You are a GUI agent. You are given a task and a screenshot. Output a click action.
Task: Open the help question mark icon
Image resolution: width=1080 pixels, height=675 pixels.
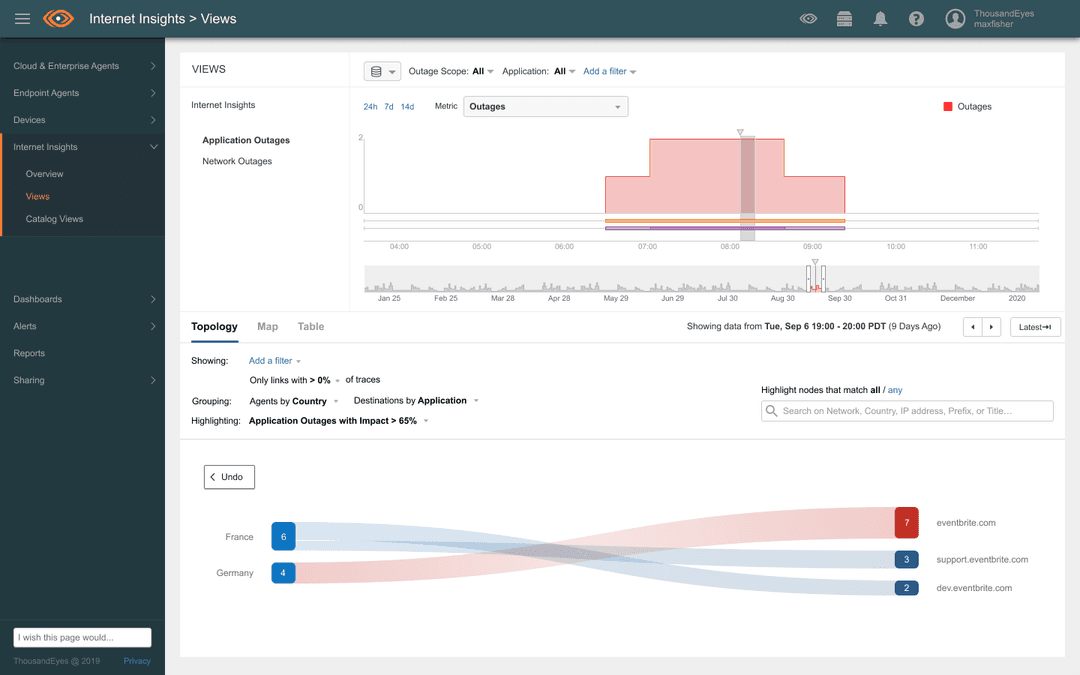pyautogui.click(x=916, y=19)
